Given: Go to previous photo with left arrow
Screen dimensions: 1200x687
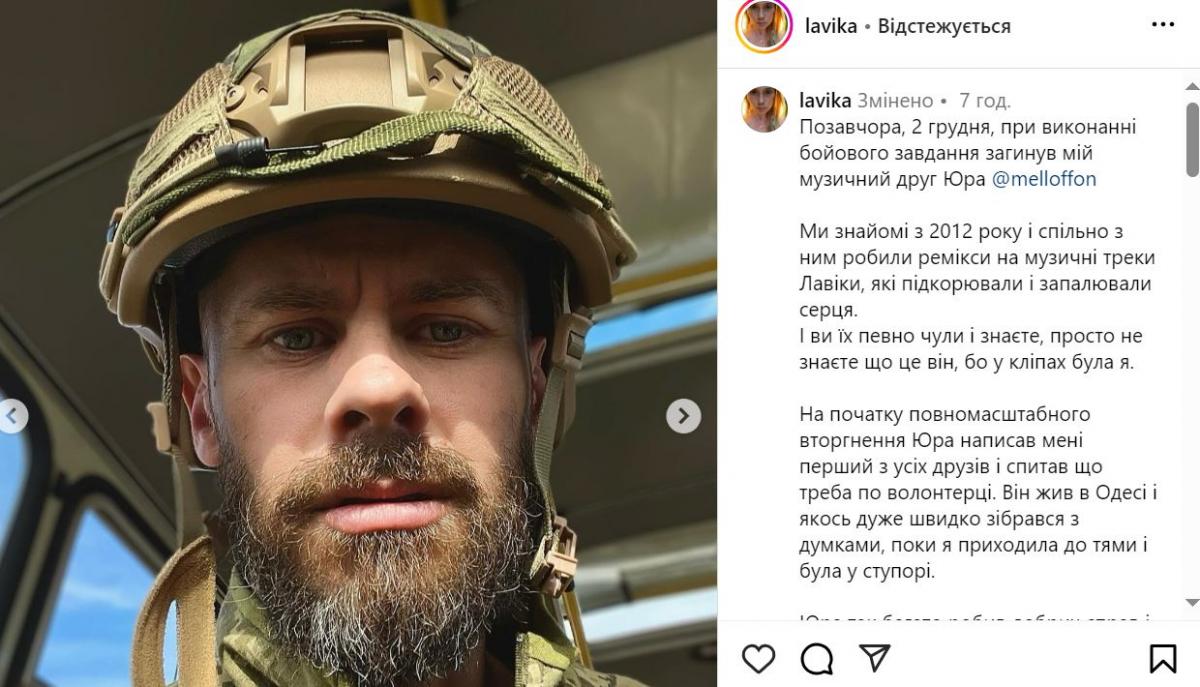Looking at the screenshot, I should (x=12, y=415).
